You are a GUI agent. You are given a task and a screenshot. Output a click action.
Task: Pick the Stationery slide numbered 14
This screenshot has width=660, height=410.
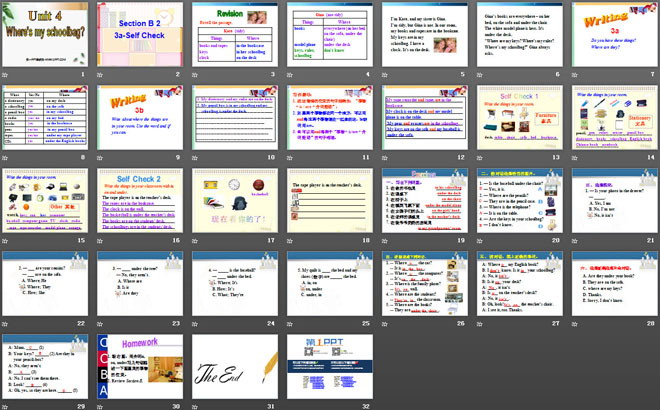(x=613, y=117)
